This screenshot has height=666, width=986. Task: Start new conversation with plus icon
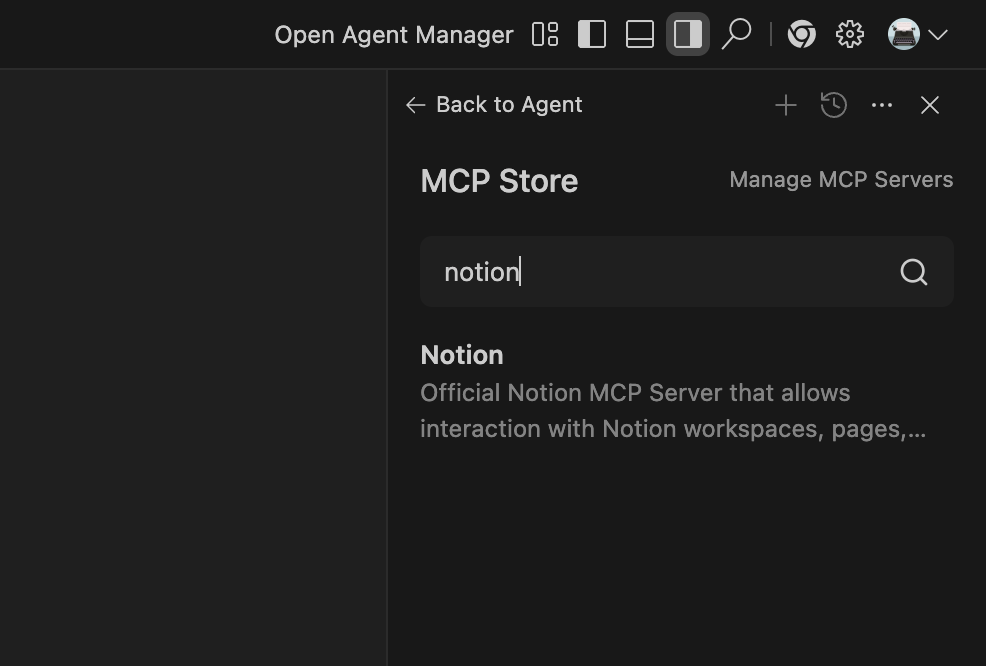click(786, 105)
